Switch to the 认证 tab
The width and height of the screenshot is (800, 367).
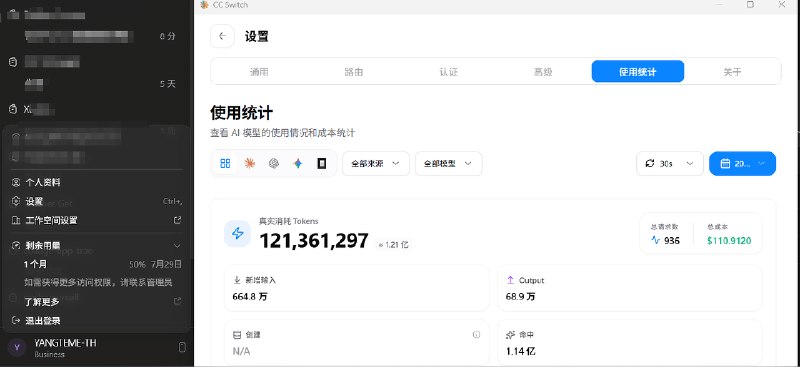[448, 71]
